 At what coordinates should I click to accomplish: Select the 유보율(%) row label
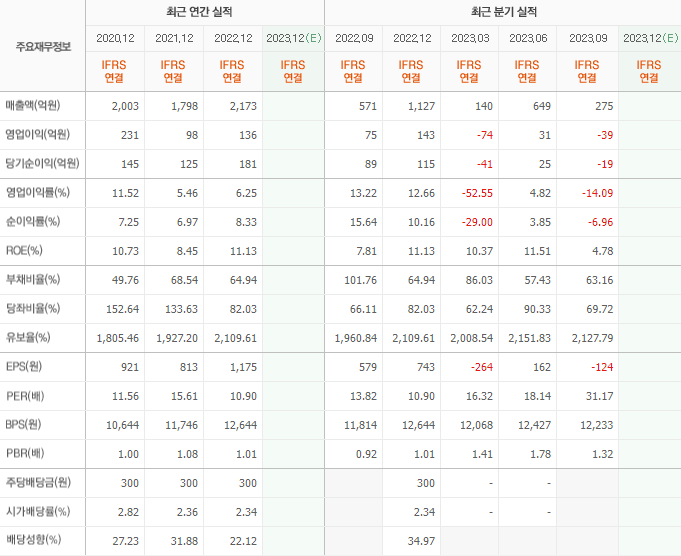pos(28,338)
